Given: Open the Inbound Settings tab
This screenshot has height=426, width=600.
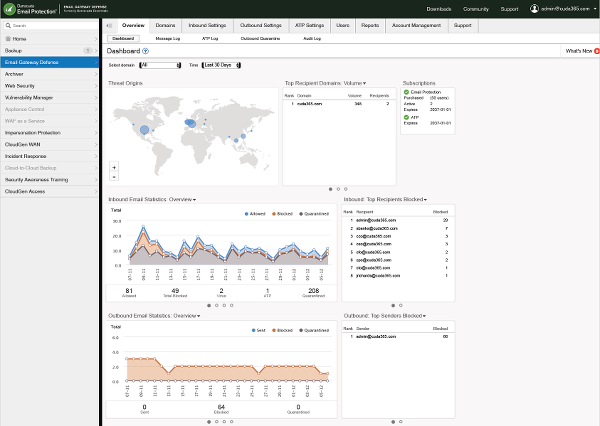Looking at the screenshot, I should (207, 25).
